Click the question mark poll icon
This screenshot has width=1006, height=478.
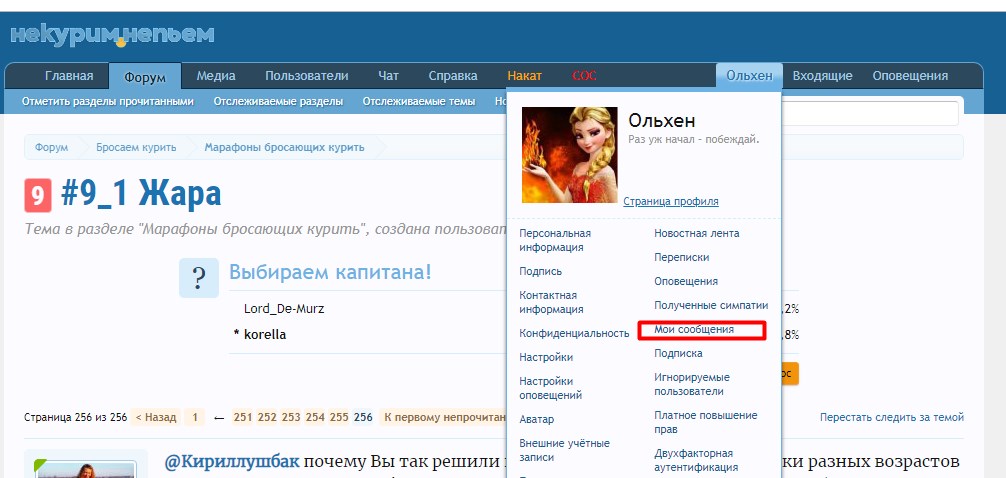pos(199,278)
